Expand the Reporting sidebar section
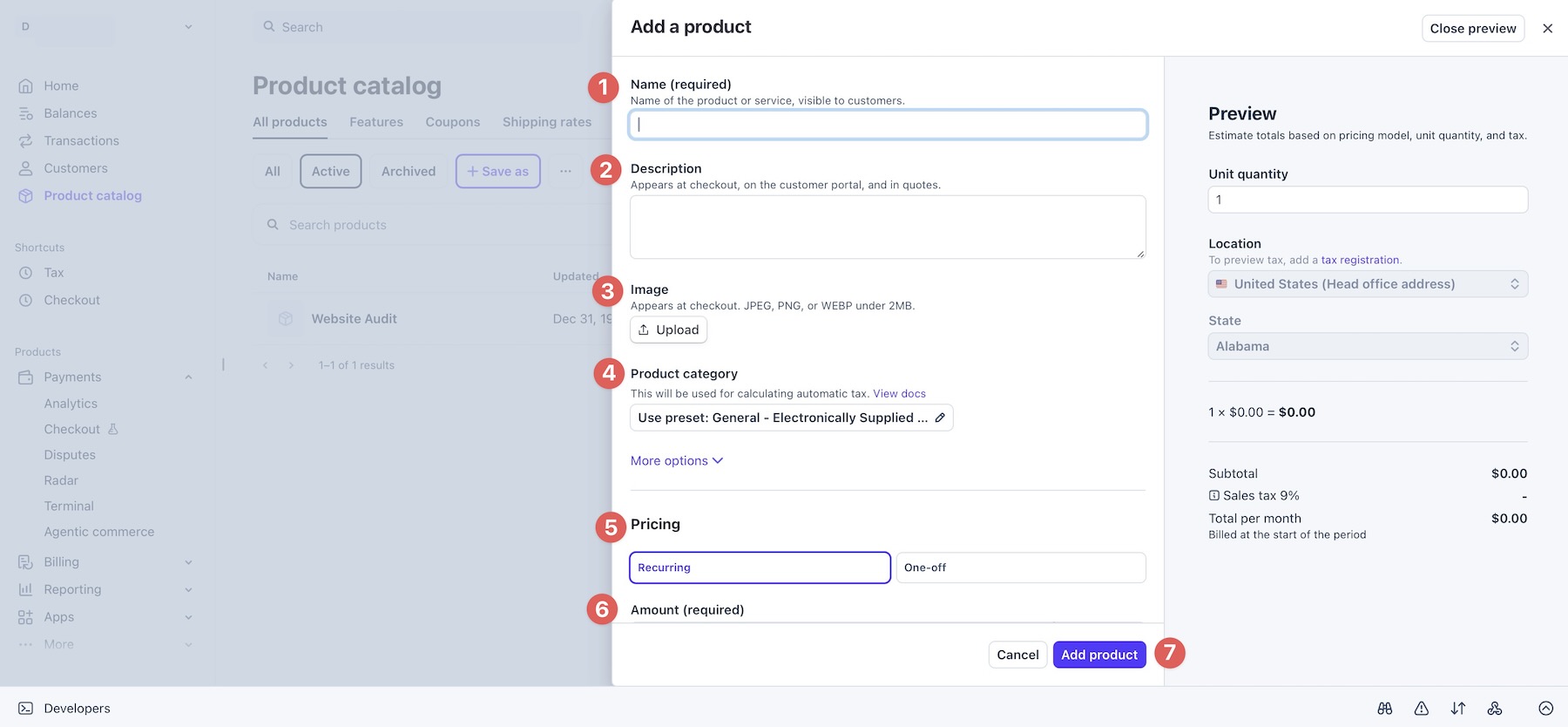Viewport: 1568px width, 727px height. tap(188, 589)
